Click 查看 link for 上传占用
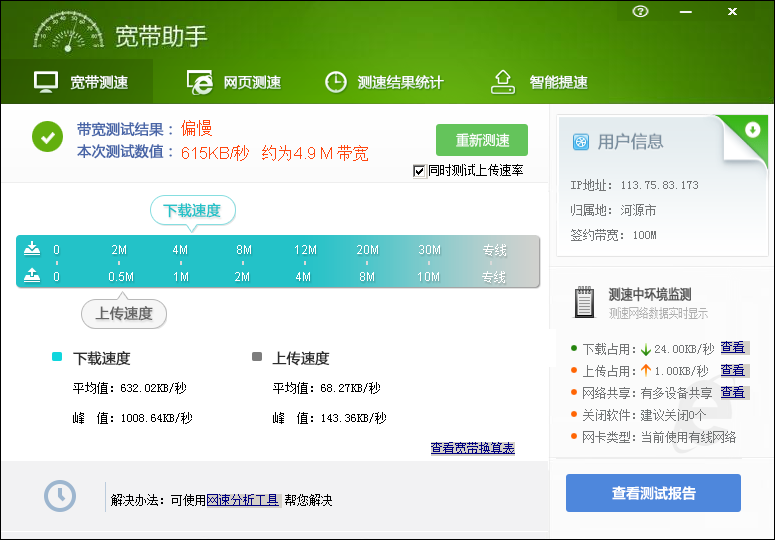Screen dimensions: 775x540 [732, 370]
